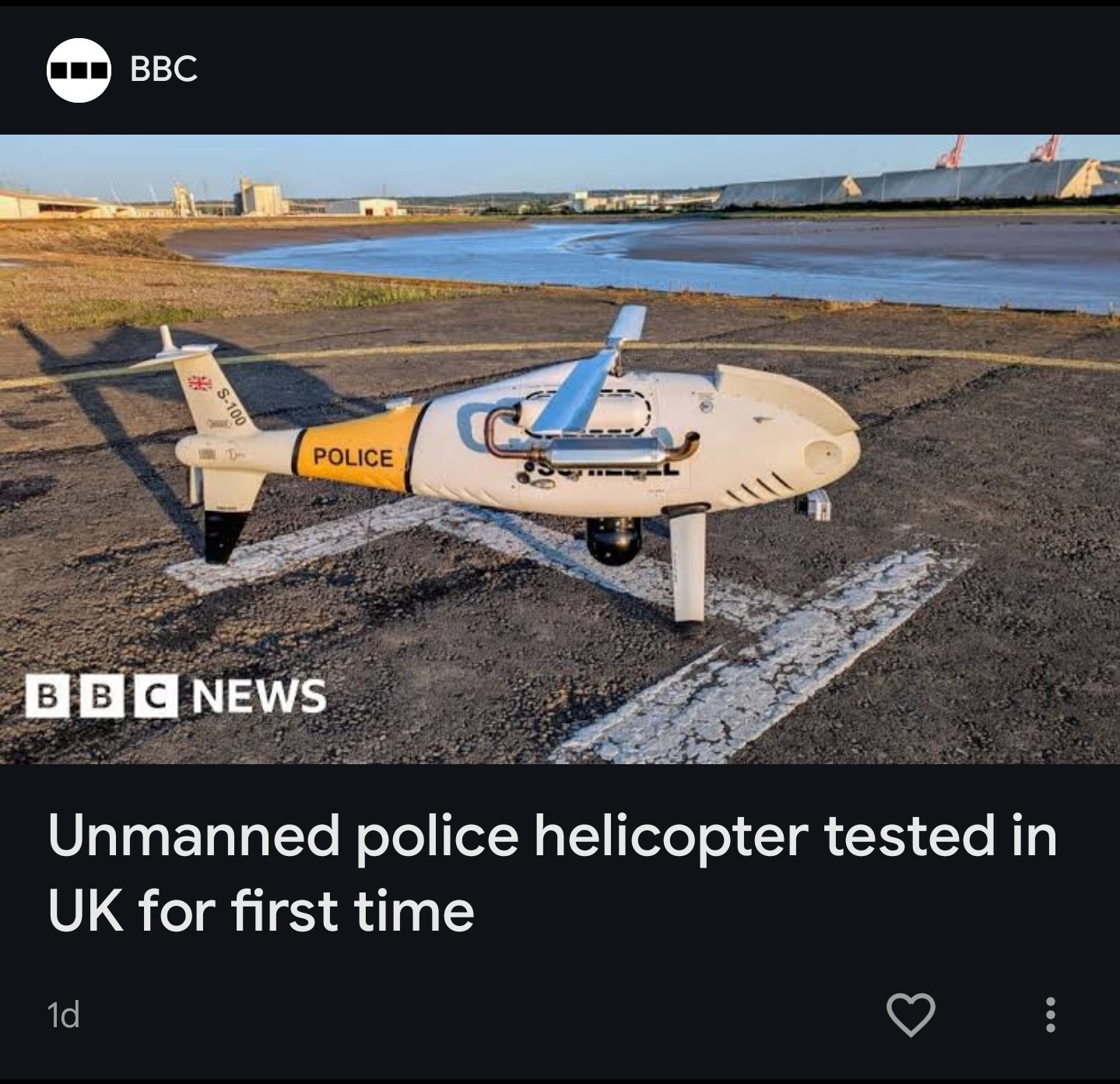Viewport: 1120px width, 1084px height.
Task: Click the Union Jack flag on the drone tail
Action: [x=201, y=382]
